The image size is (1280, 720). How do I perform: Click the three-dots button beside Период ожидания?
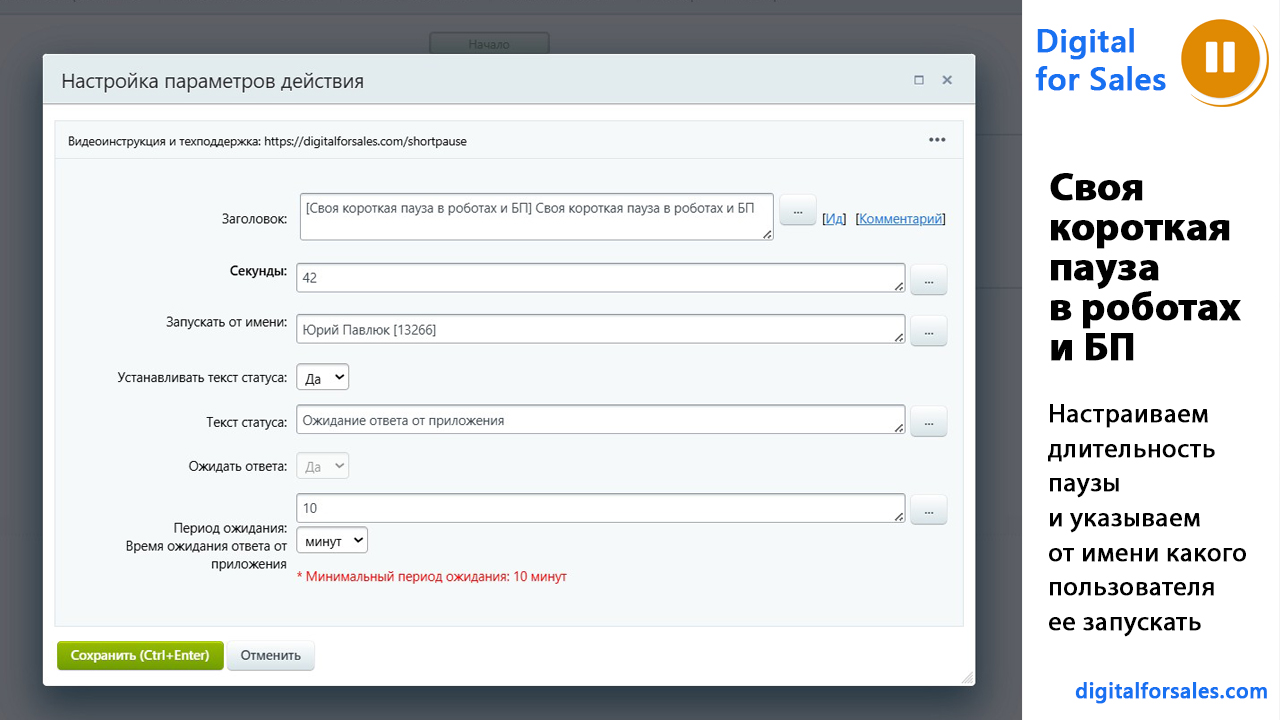[928, 511]
